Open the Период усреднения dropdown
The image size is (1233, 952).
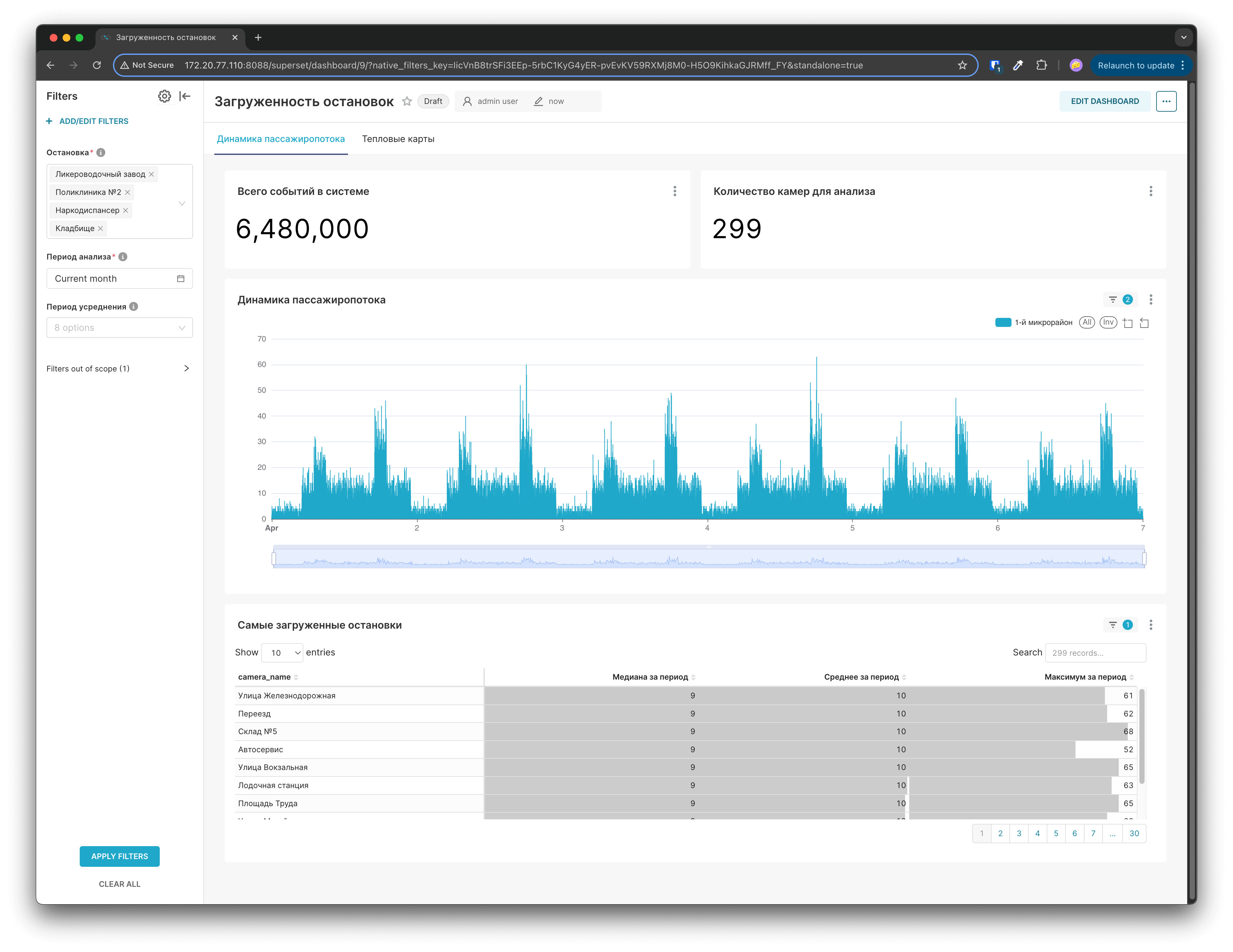coord(120,328)
